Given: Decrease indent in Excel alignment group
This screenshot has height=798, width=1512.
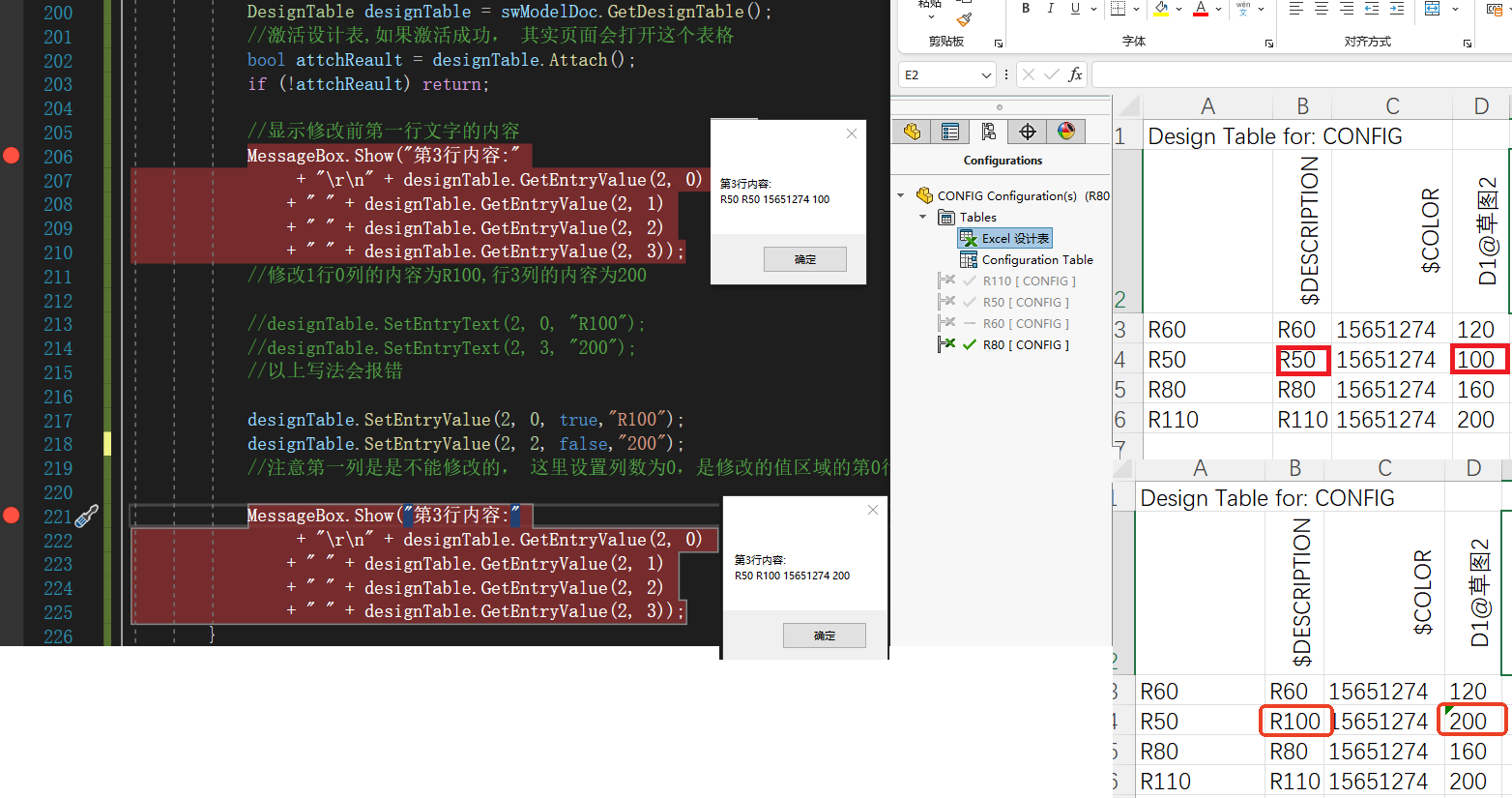Looking at the screenshot, I should pyautogui.click(x=1372, y=8).
